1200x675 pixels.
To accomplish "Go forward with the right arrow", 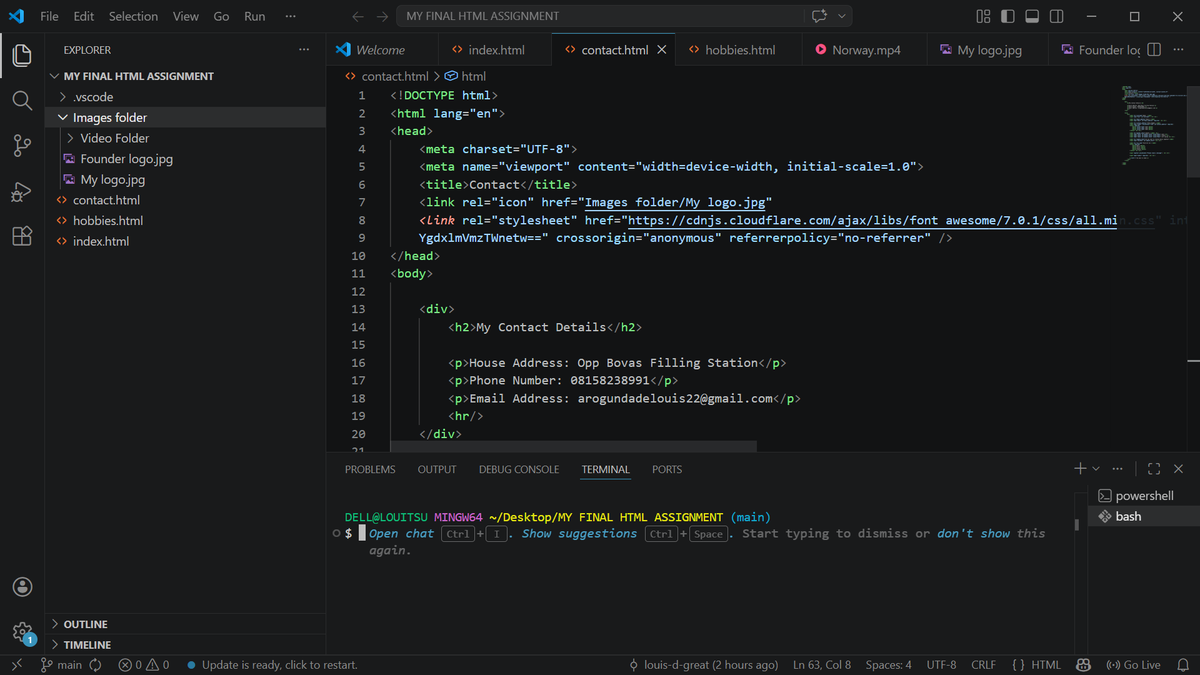I will coord(382,16).
